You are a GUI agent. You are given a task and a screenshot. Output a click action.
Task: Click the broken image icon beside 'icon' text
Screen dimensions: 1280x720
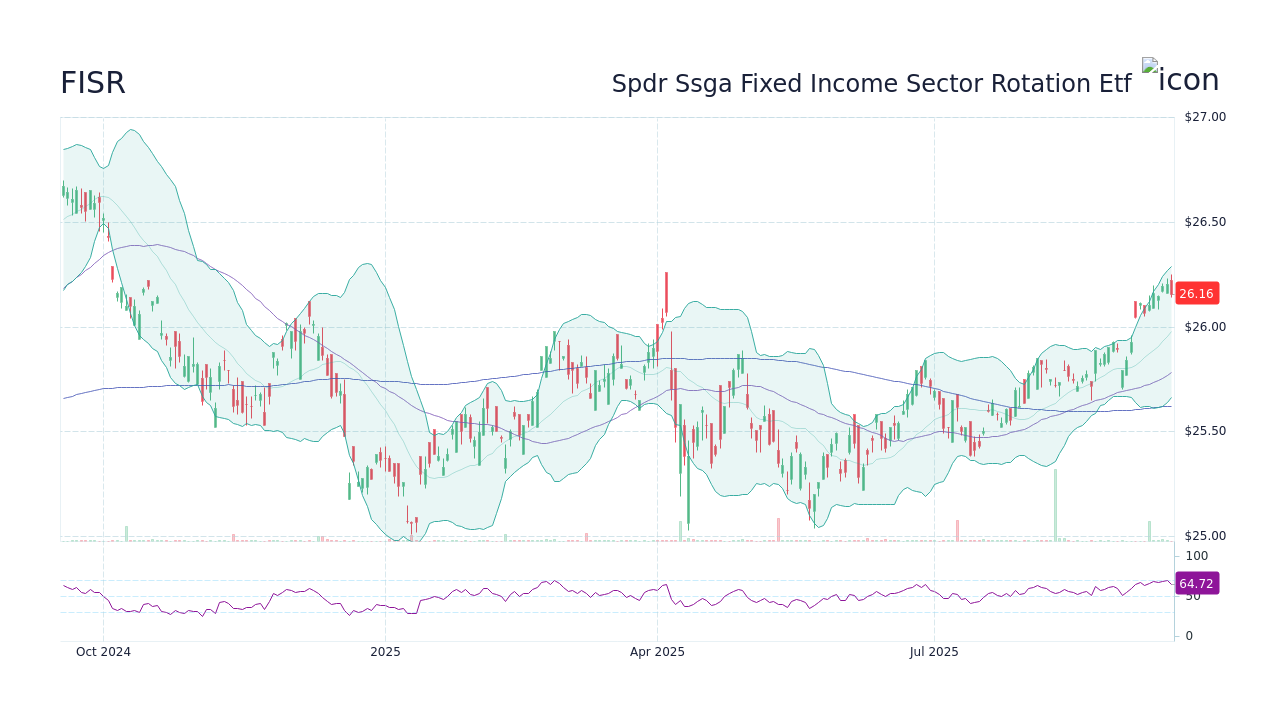click(1150, 68)
